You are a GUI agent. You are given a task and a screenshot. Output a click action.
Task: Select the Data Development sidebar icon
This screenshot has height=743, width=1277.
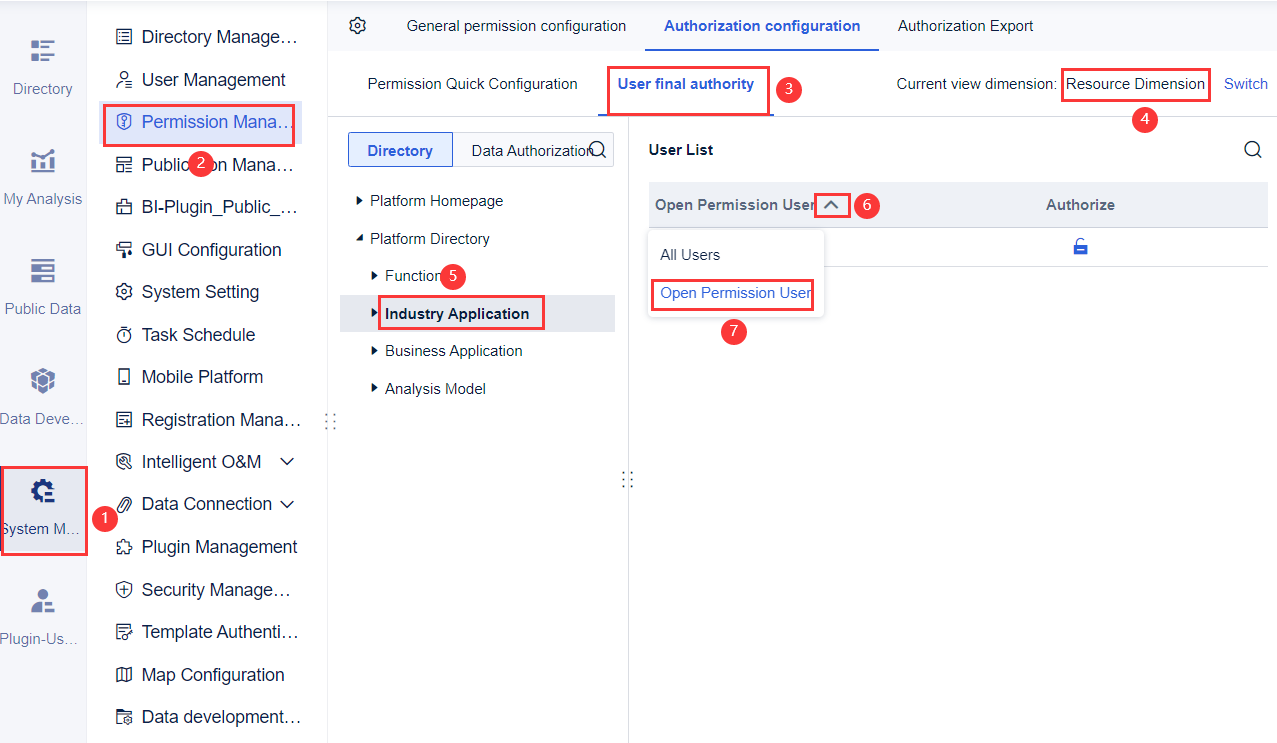click(x=42, y=393)
